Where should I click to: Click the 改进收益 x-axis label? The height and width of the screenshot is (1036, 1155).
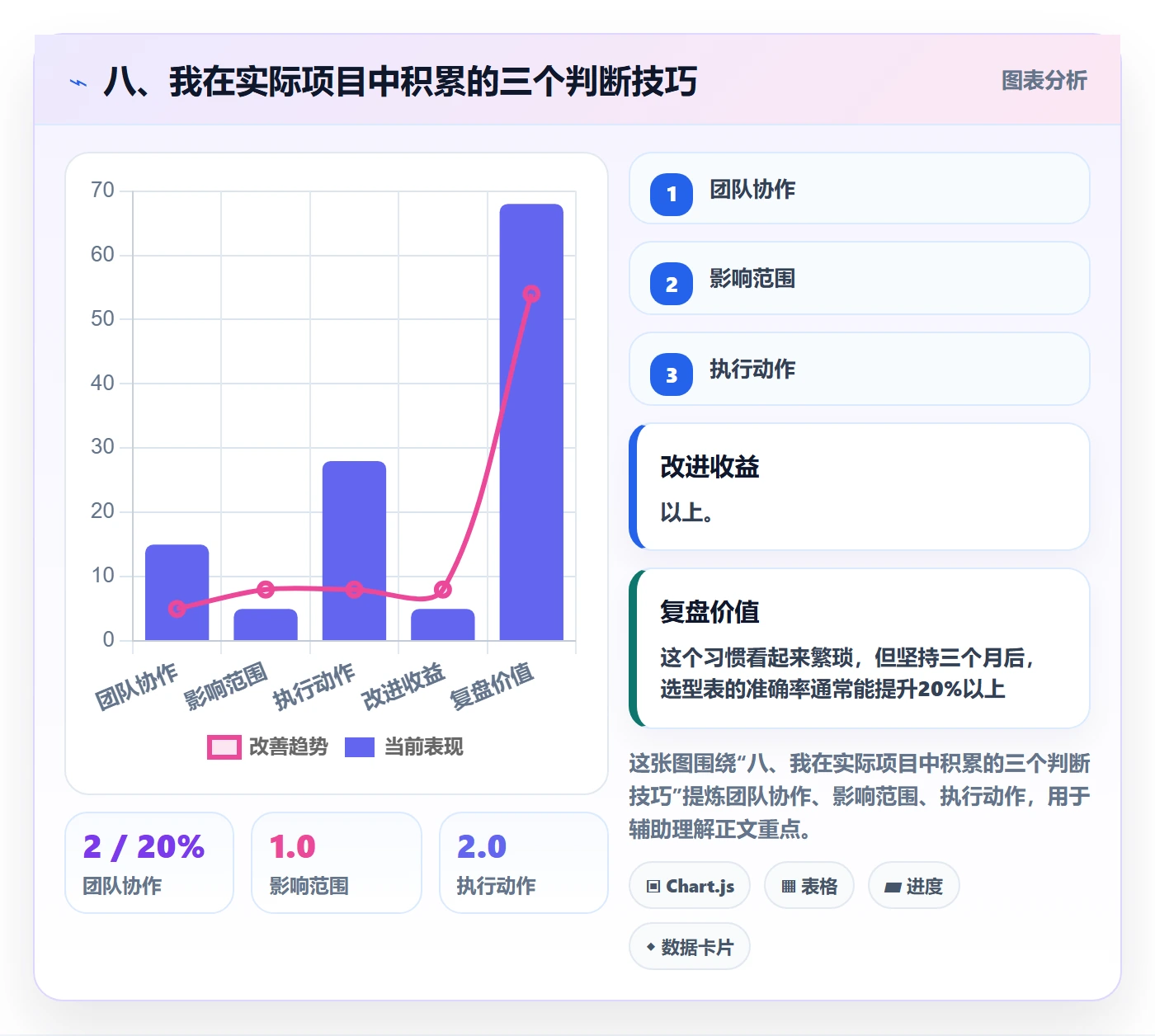[403, 685]
